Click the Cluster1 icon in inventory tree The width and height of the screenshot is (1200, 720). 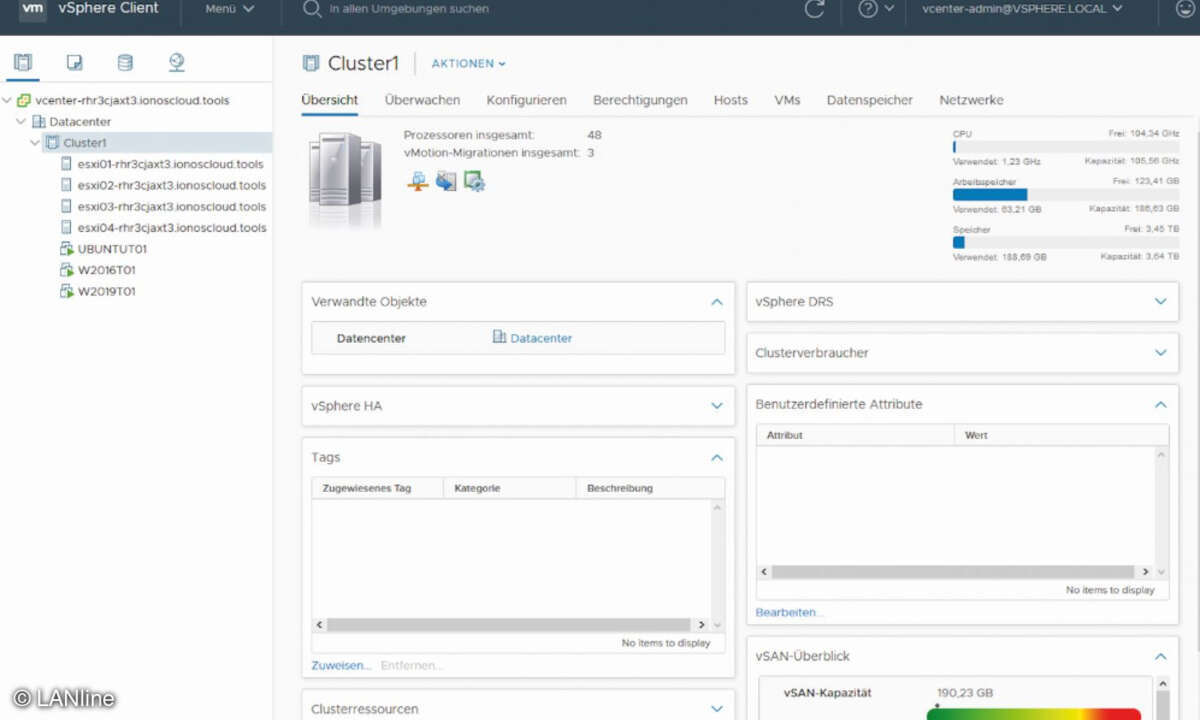53,142
